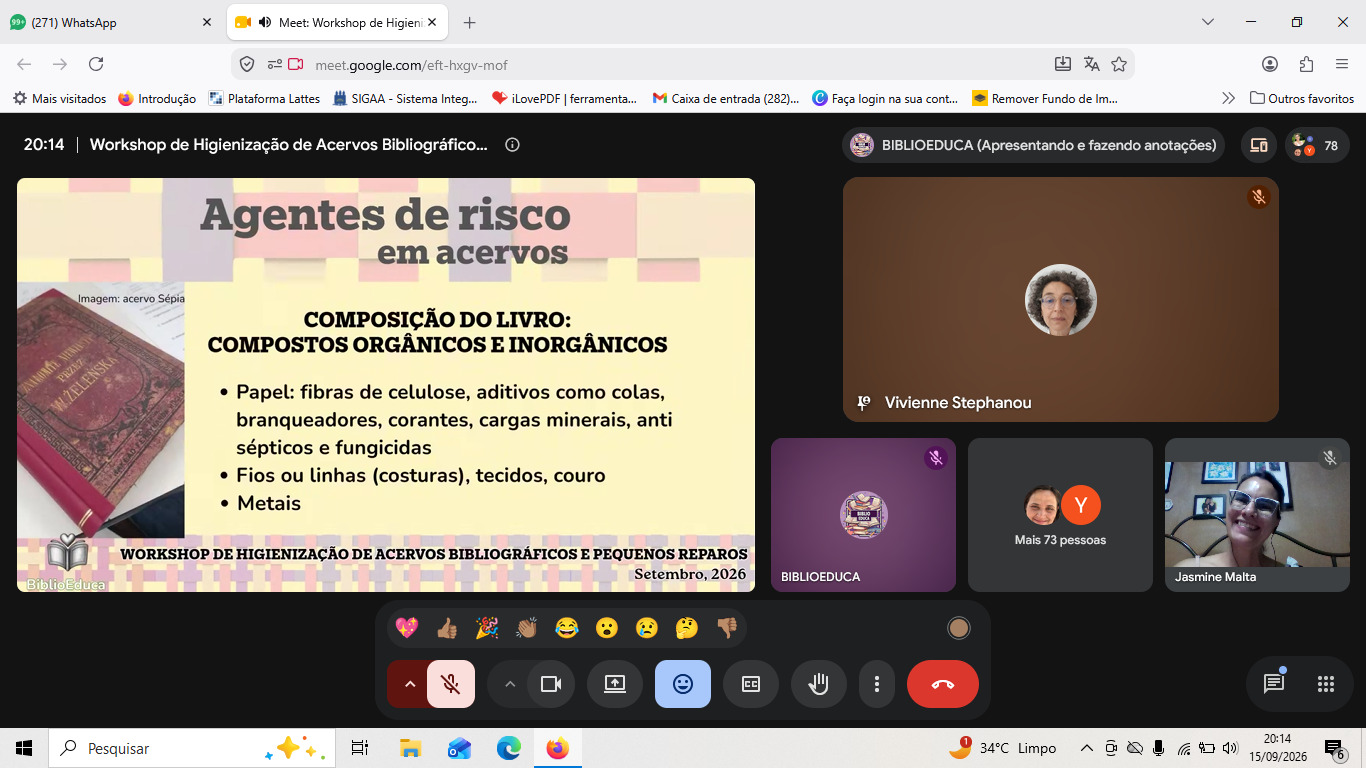Switch to the WhatsApp browser tab
Image resolution: width=1366 pixels, height=768 pixels.
click(x=110, y=22)
